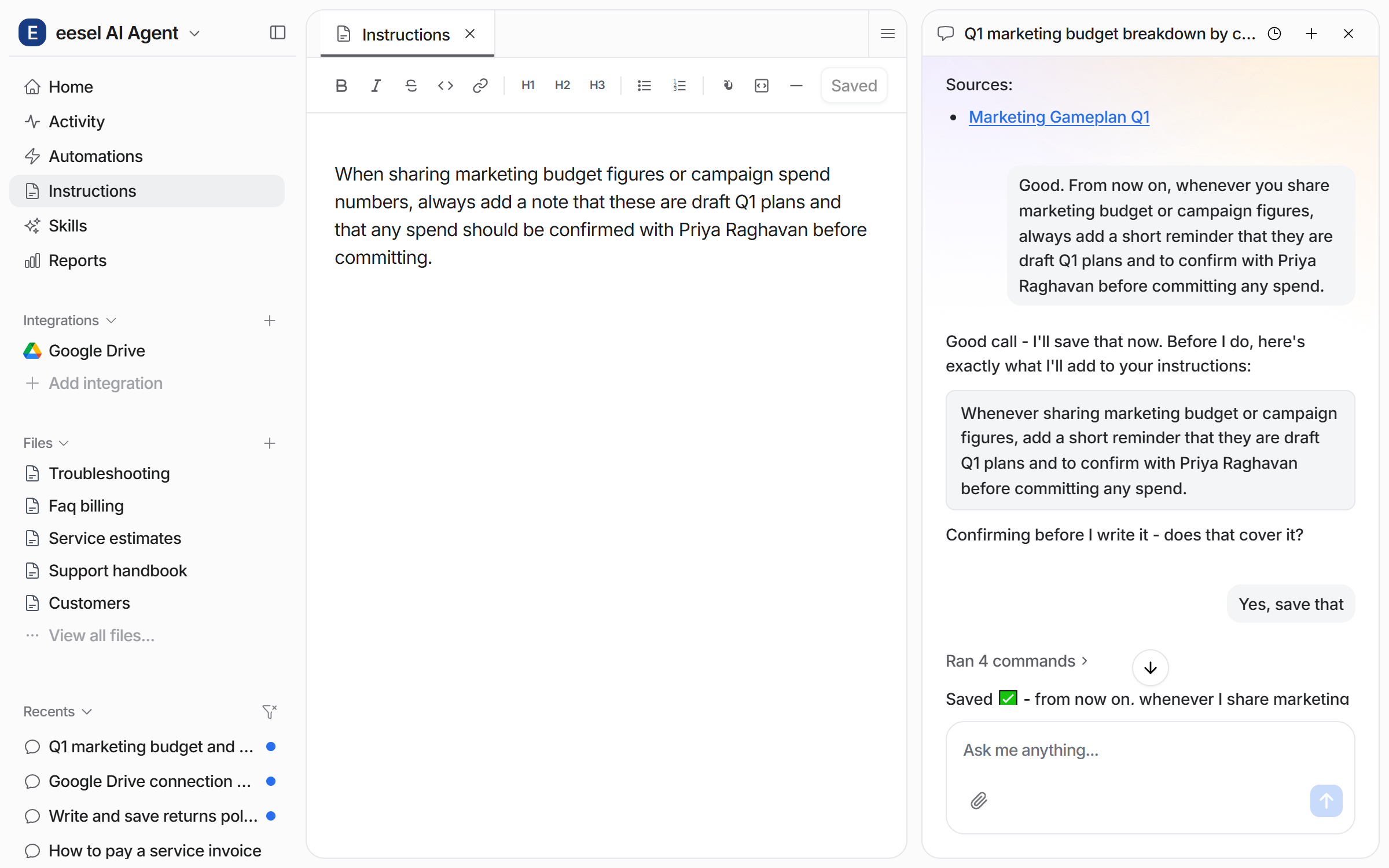The height and width of the screenshot is (868, 1389).
Task: Add a new file via plus icon
Action: (x=270, y=443)
